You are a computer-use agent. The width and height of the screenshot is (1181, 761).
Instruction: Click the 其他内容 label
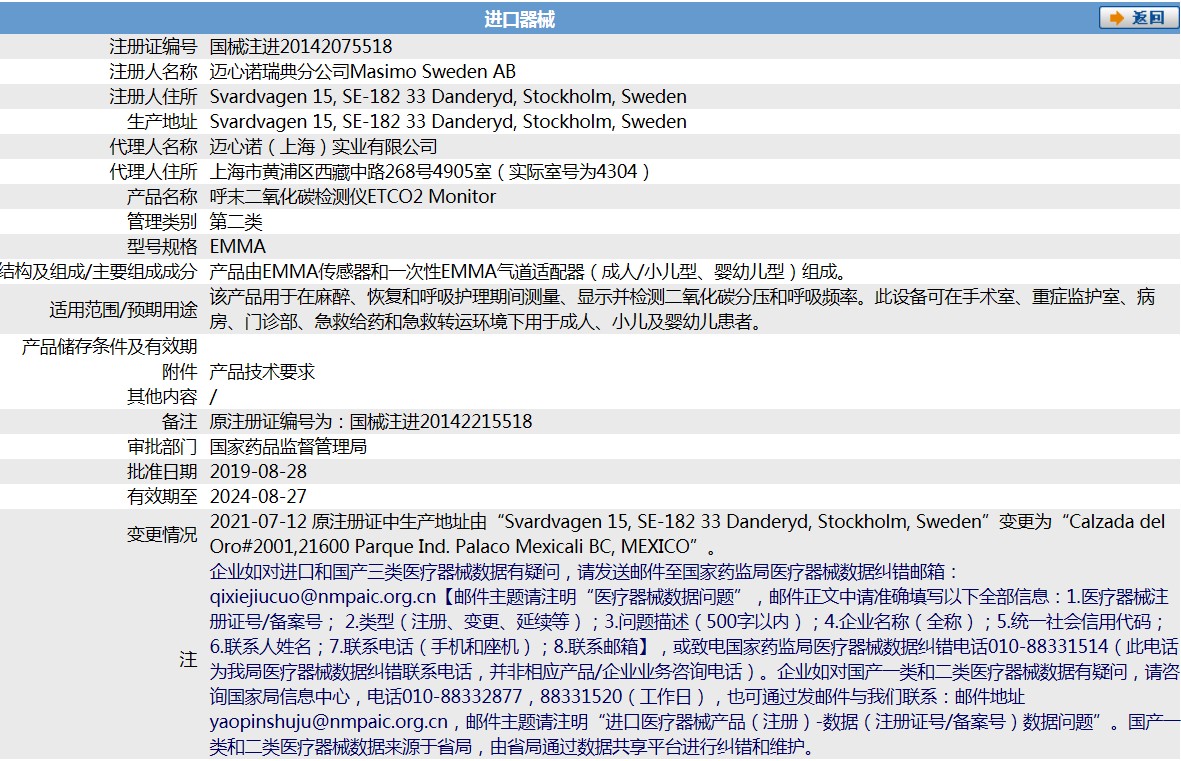tap(162, 396)
